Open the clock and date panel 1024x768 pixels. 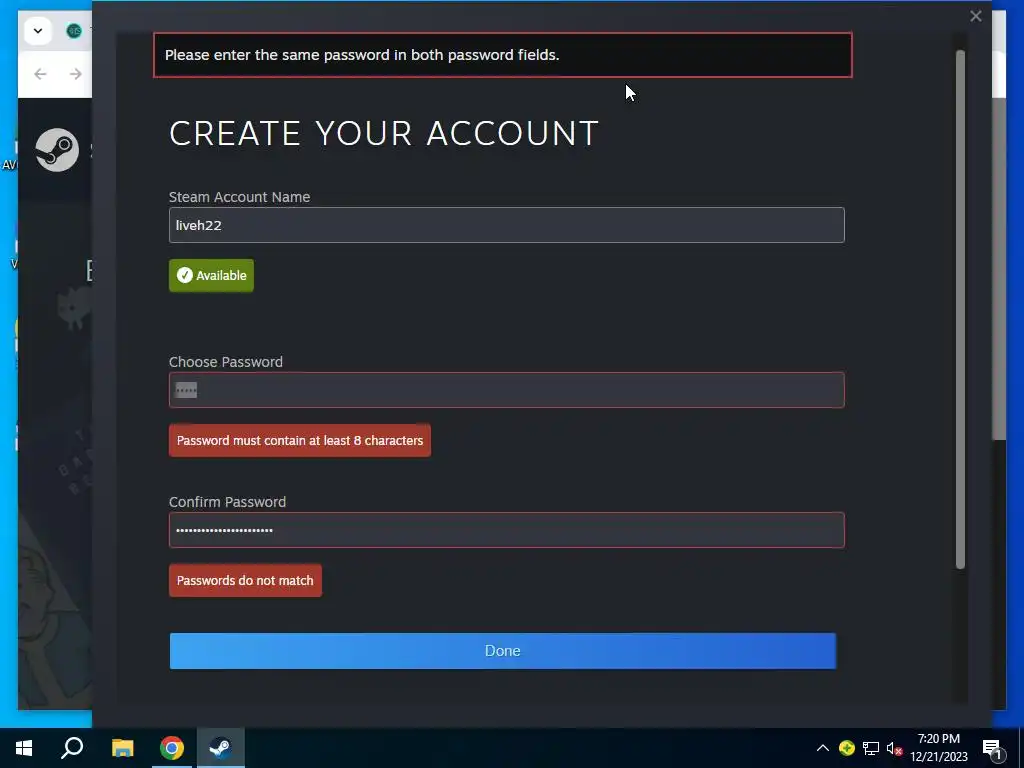tap(938, 748)
